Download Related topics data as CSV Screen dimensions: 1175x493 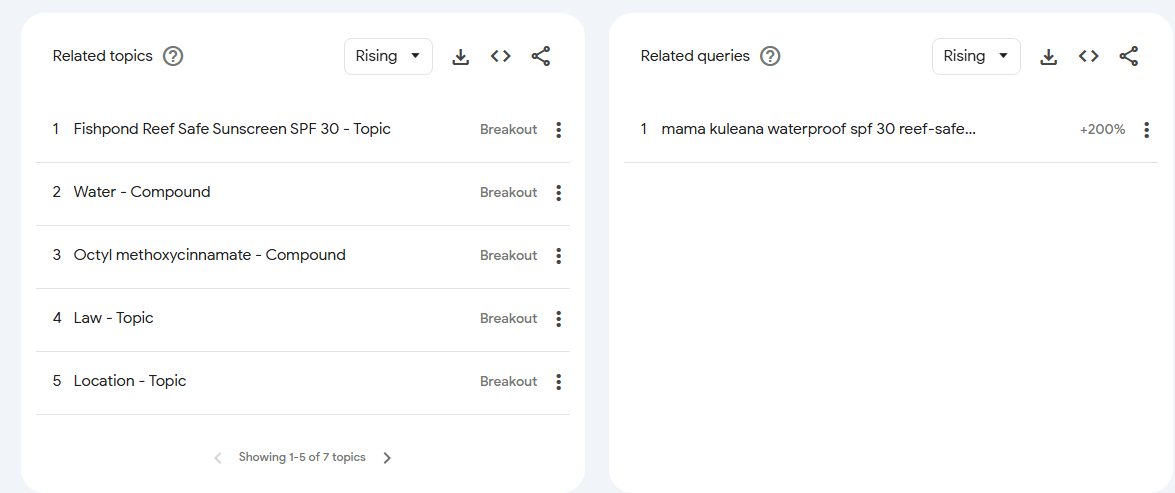pos(460,57)
